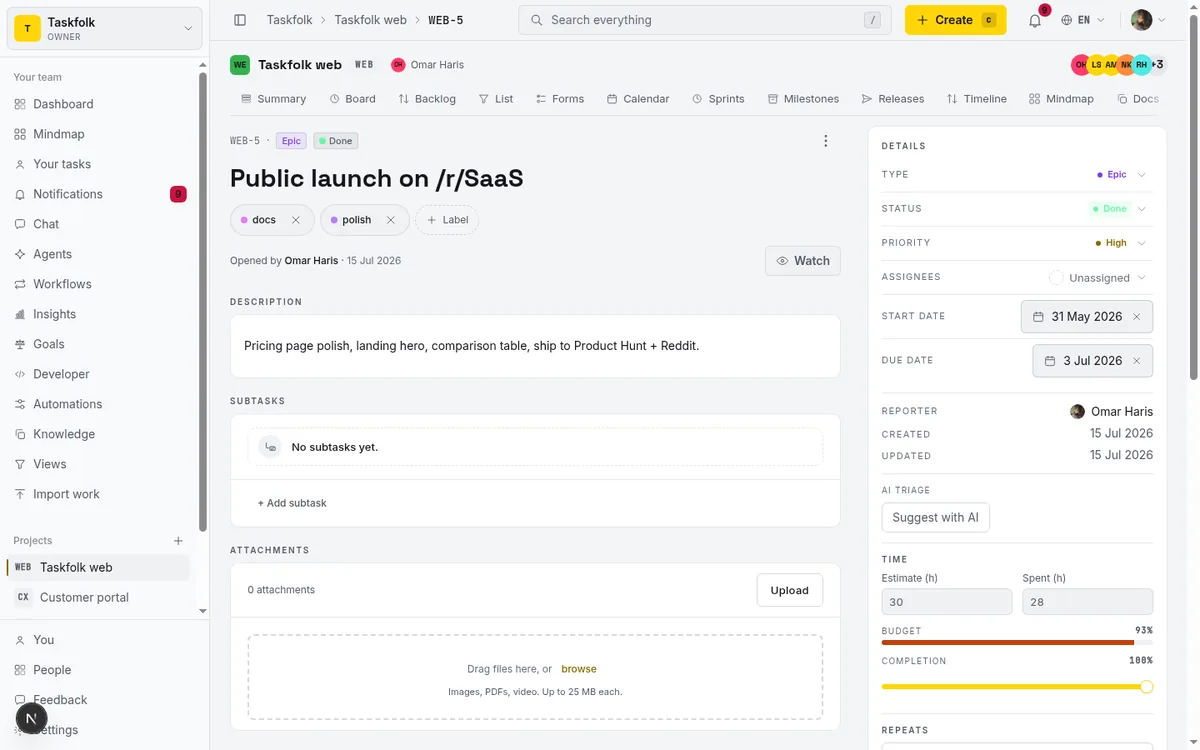This screenshot has width=1200, height=750.
Task: Open Notifications in the sidebar
Action: coord(98,194)
